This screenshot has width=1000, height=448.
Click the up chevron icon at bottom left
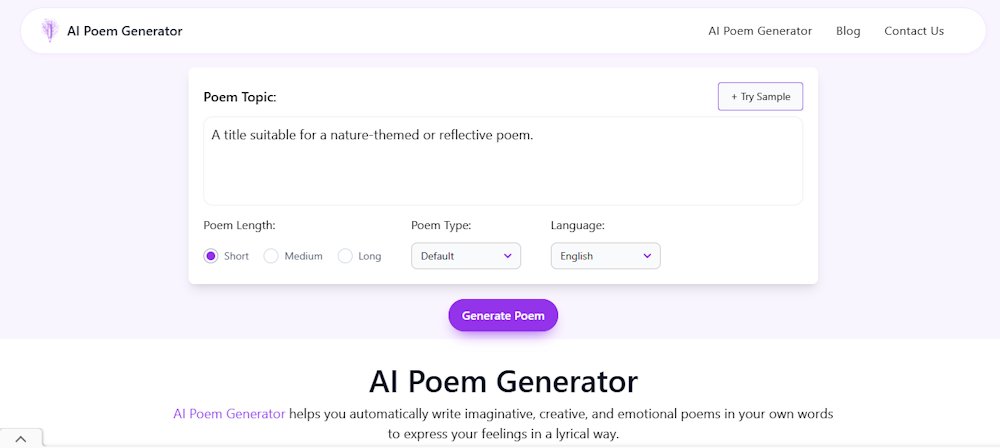tap(21, 439)
